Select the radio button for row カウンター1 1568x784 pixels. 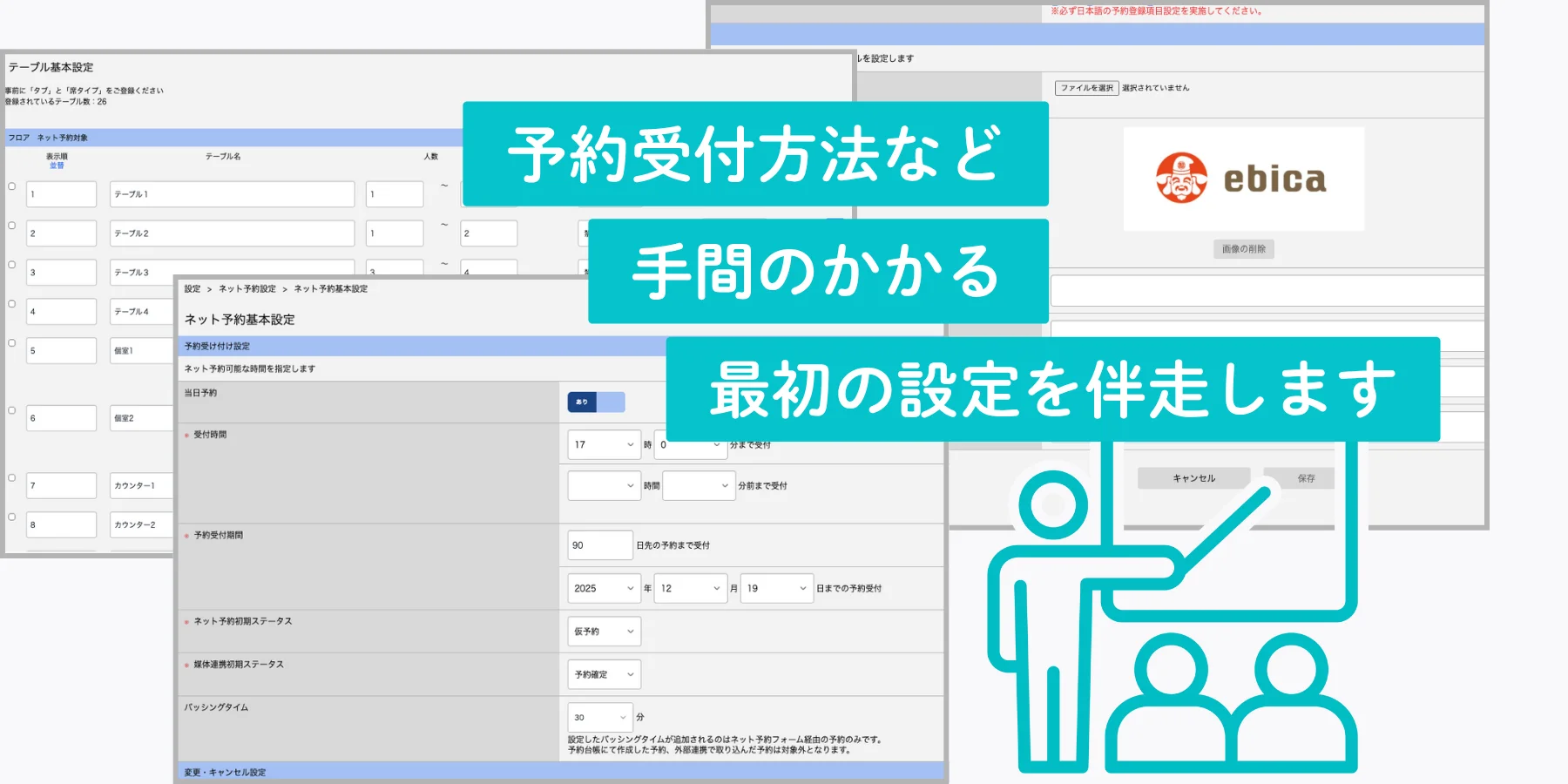[12, 478]
